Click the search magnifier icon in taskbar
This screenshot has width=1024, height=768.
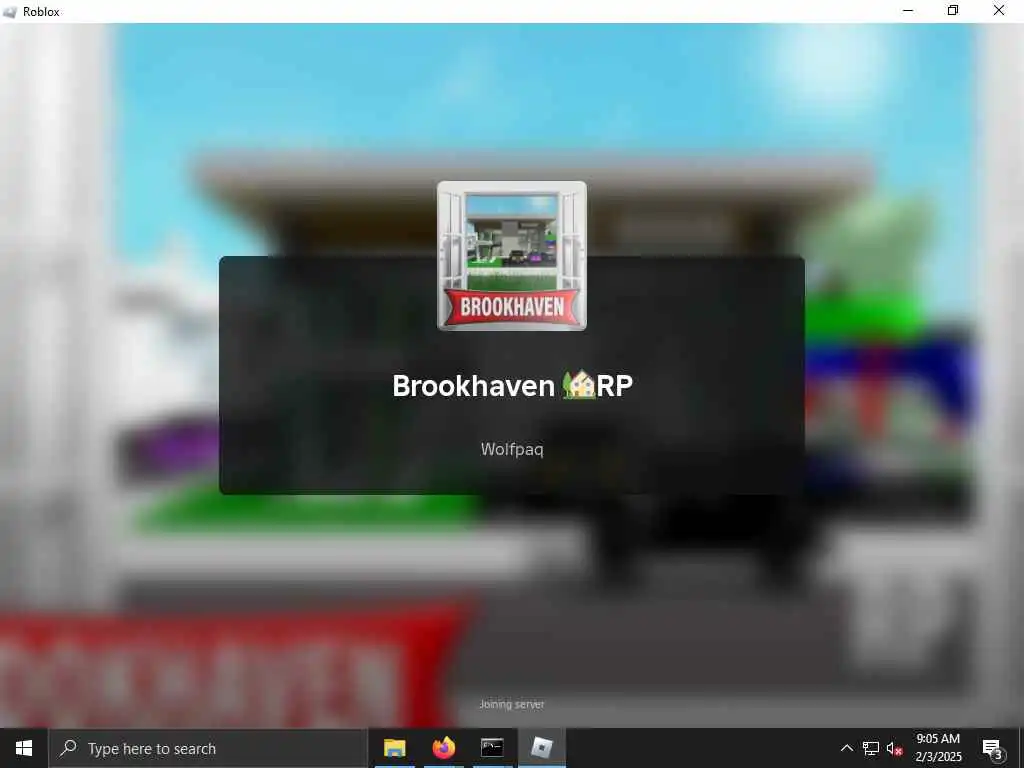[68, 748]
